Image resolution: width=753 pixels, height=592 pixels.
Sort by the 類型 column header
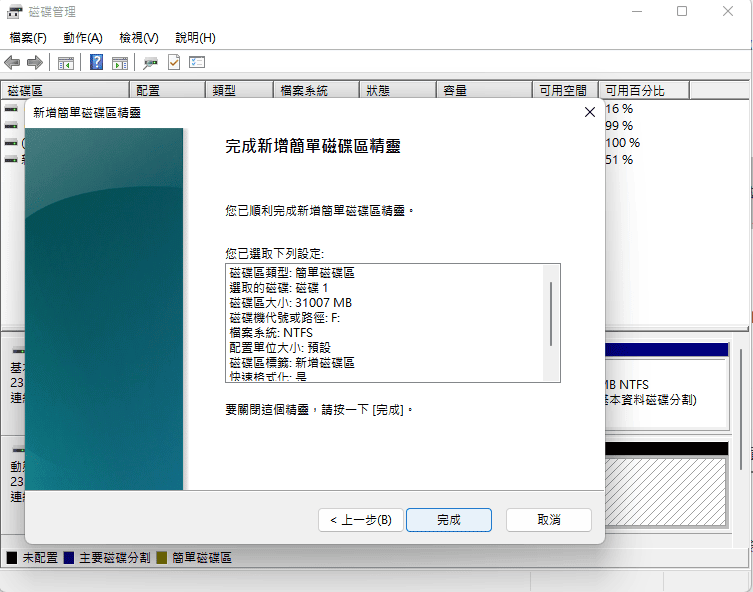pyautogui.click(x=240, y=90)
